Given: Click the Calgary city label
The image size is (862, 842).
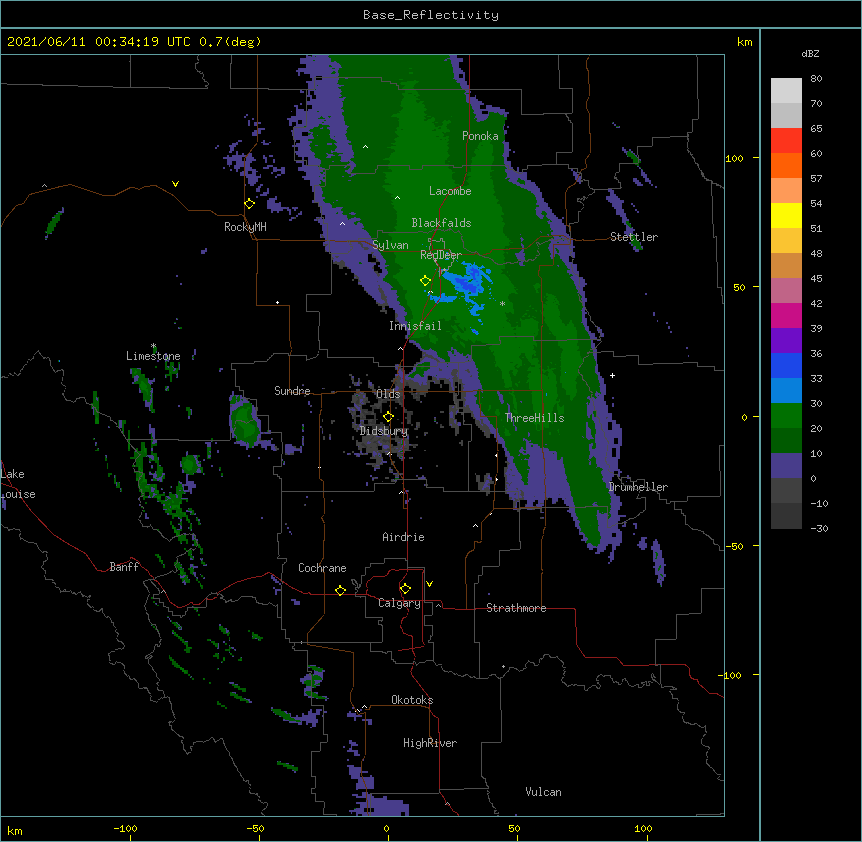Looking at the screenshot, I should (400, 603).
